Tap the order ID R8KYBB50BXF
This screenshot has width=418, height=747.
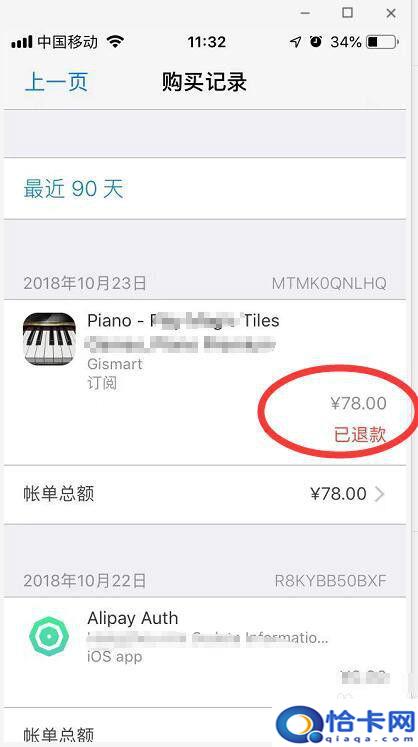(330, 581)
